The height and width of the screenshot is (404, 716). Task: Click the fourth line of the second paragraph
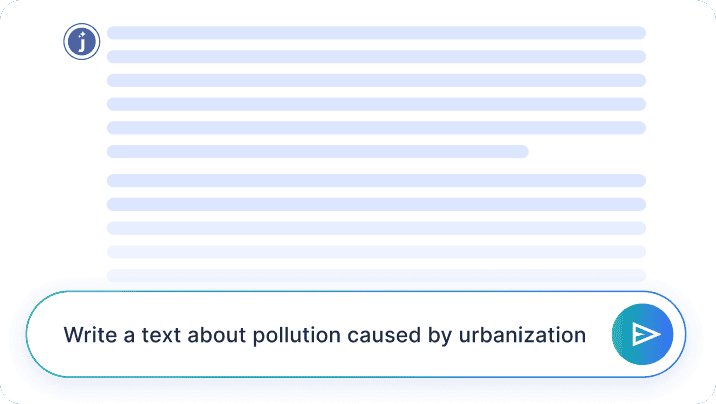pyautogui.click(x=376, y=251)
